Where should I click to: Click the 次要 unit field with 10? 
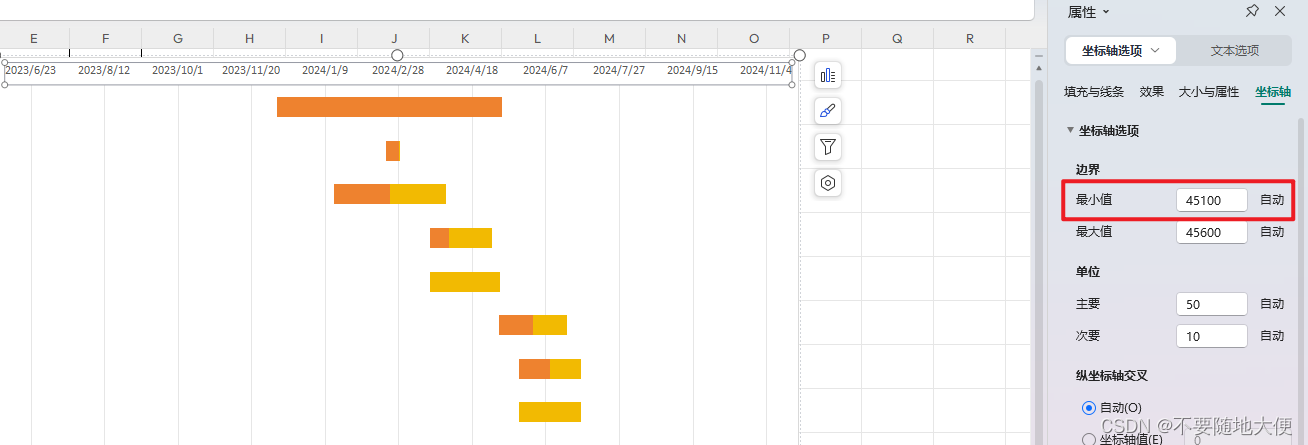(1212, 336)
